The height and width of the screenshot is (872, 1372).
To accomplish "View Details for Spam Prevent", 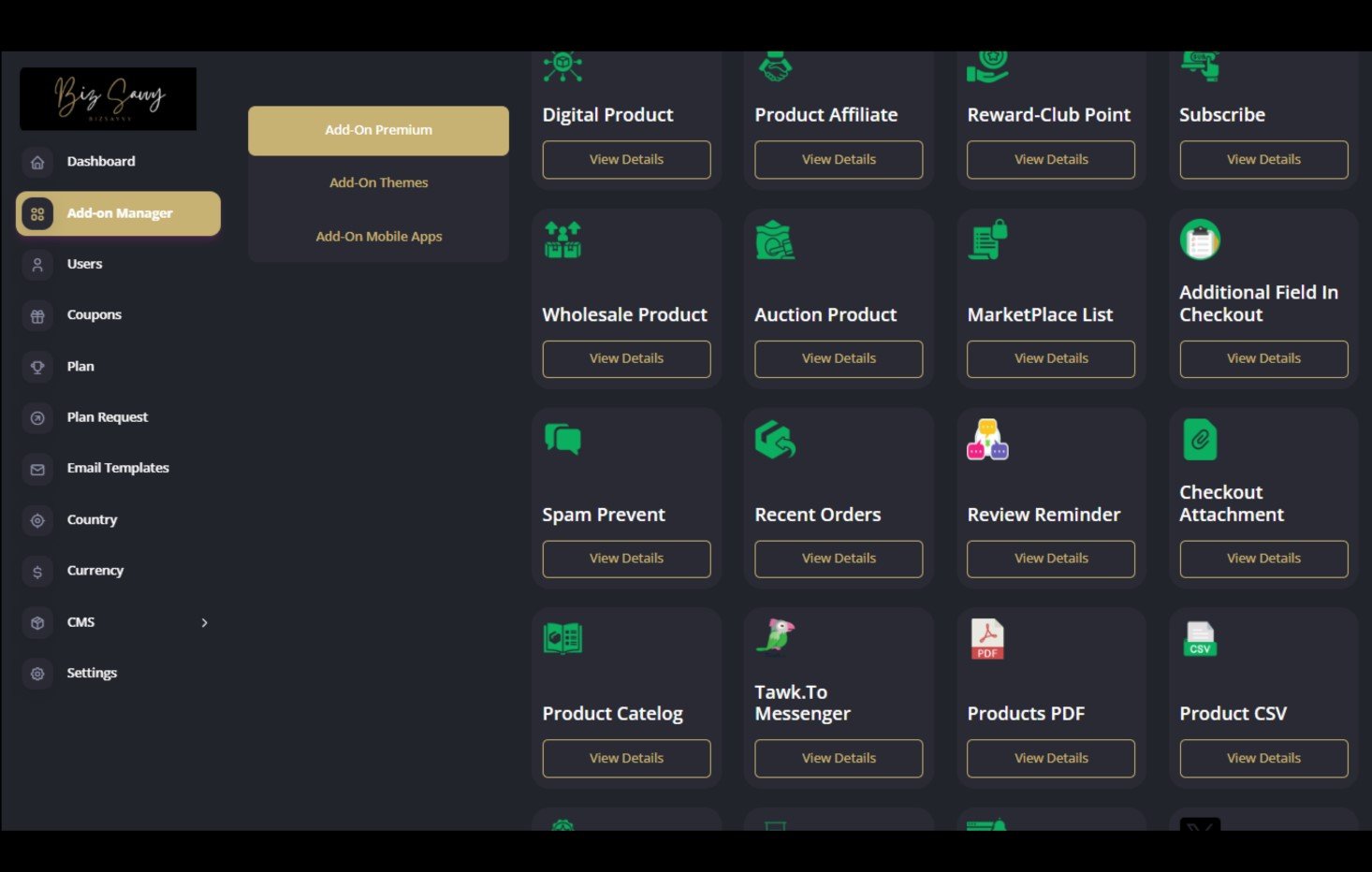I will click(x=626, y=559).
